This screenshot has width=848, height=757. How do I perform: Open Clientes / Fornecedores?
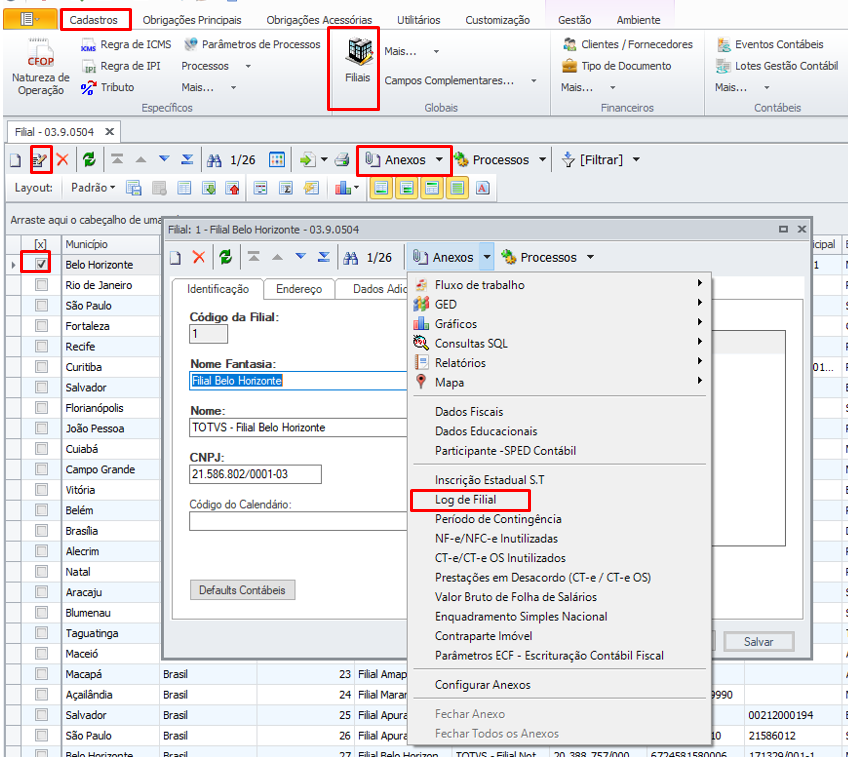pyautogui.click(x=627, y=44)
